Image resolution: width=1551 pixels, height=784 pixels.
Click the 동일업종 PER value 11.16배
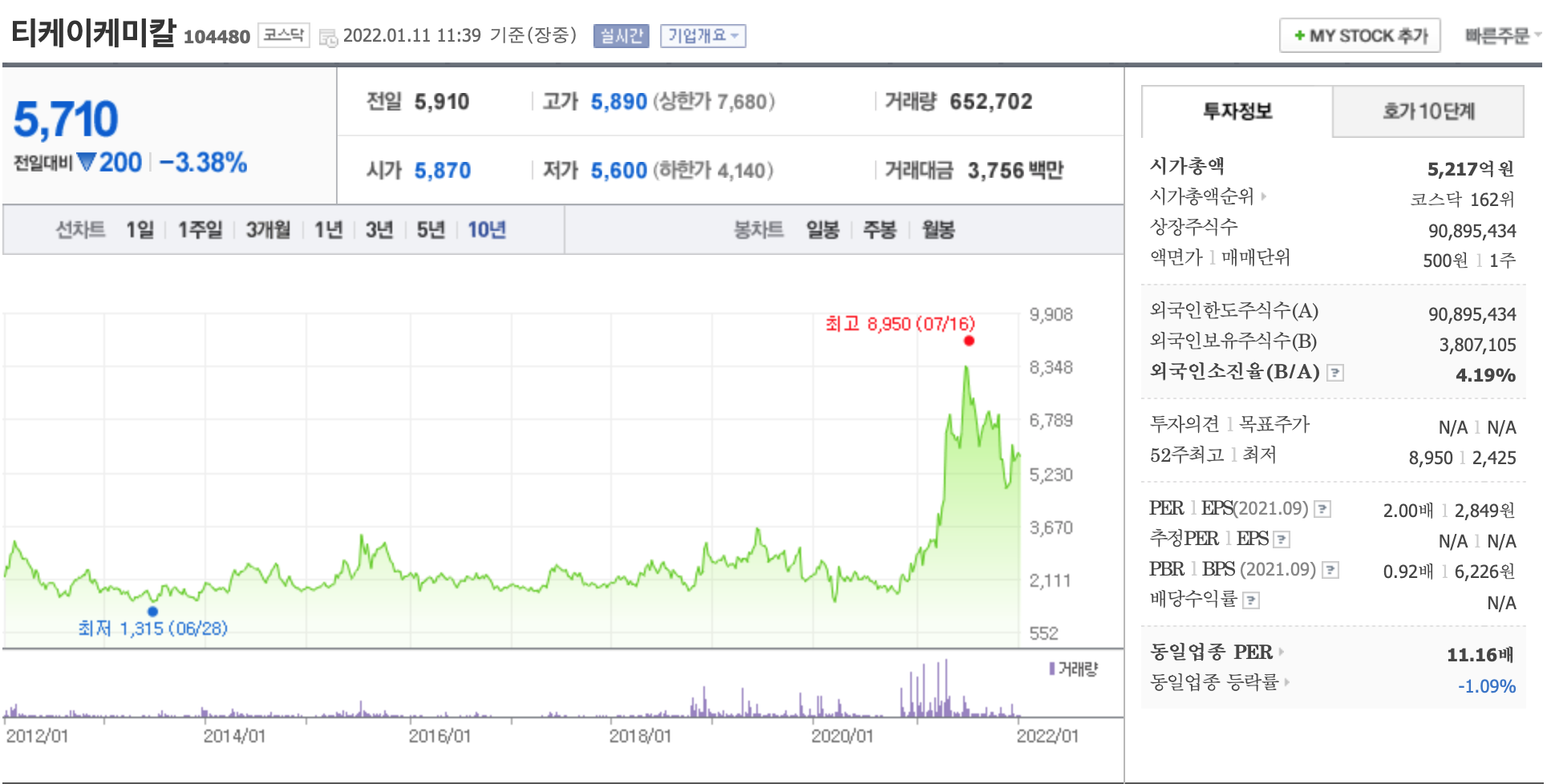pos(1480,655)
